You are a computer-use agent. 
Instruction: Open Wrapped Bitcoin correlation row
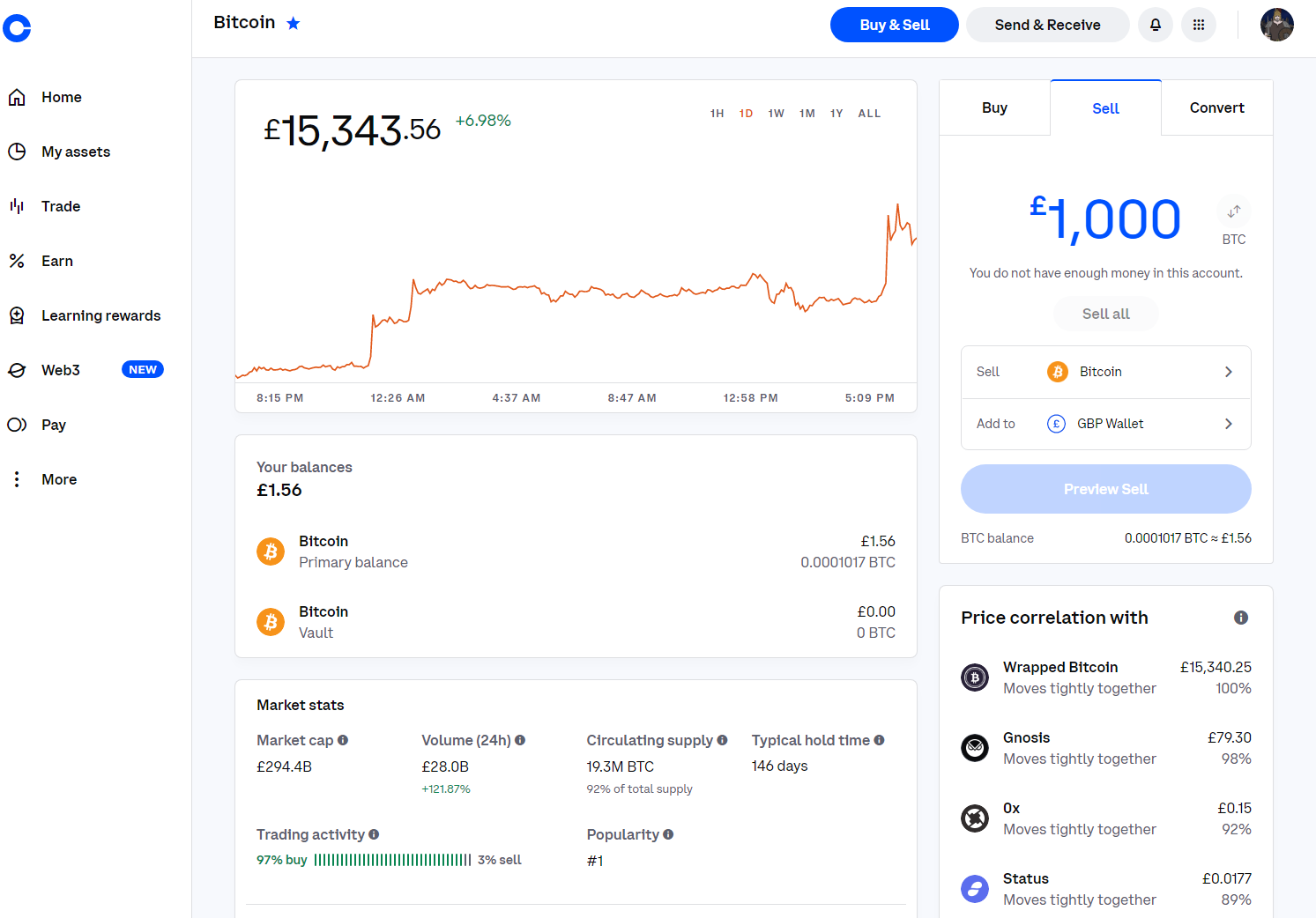[x=1106, y=677]
